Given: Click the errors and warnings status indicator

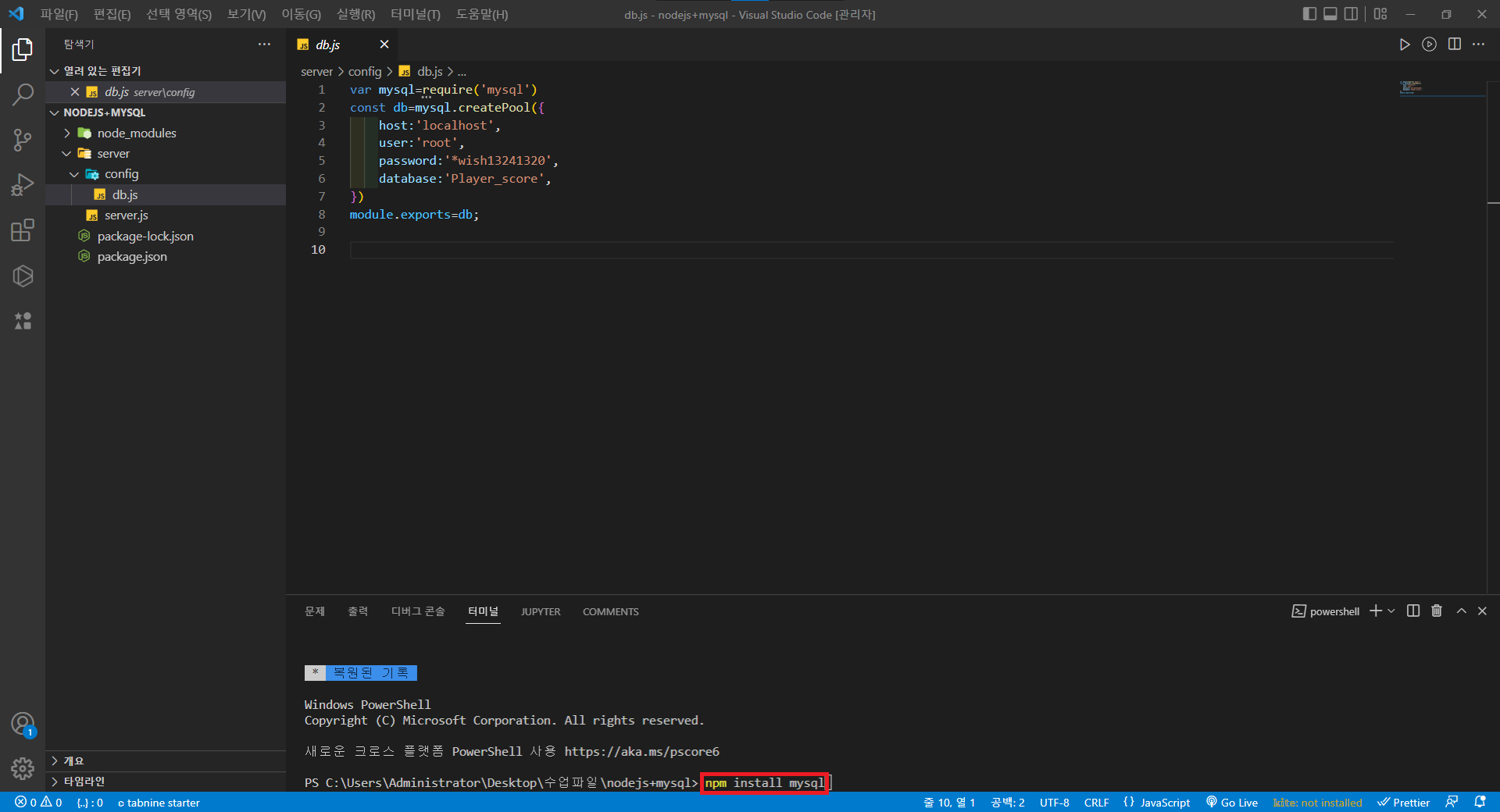Looking at the screenshot, I should click(x=38, y=803).
